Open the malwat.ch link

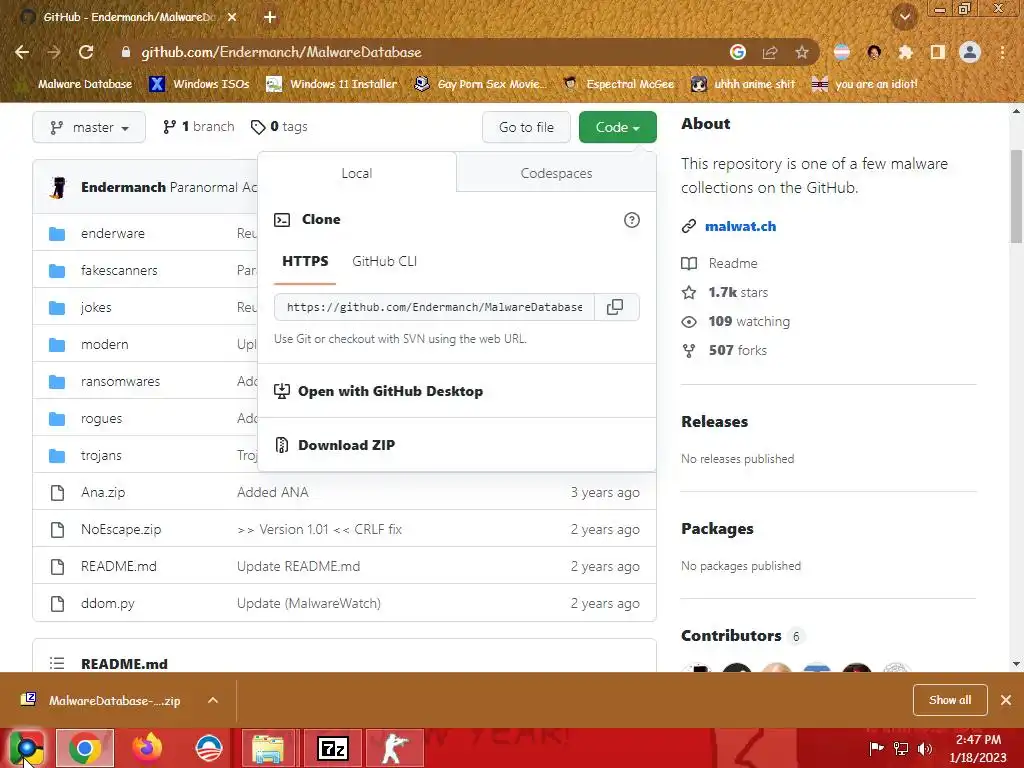(741, 226)
